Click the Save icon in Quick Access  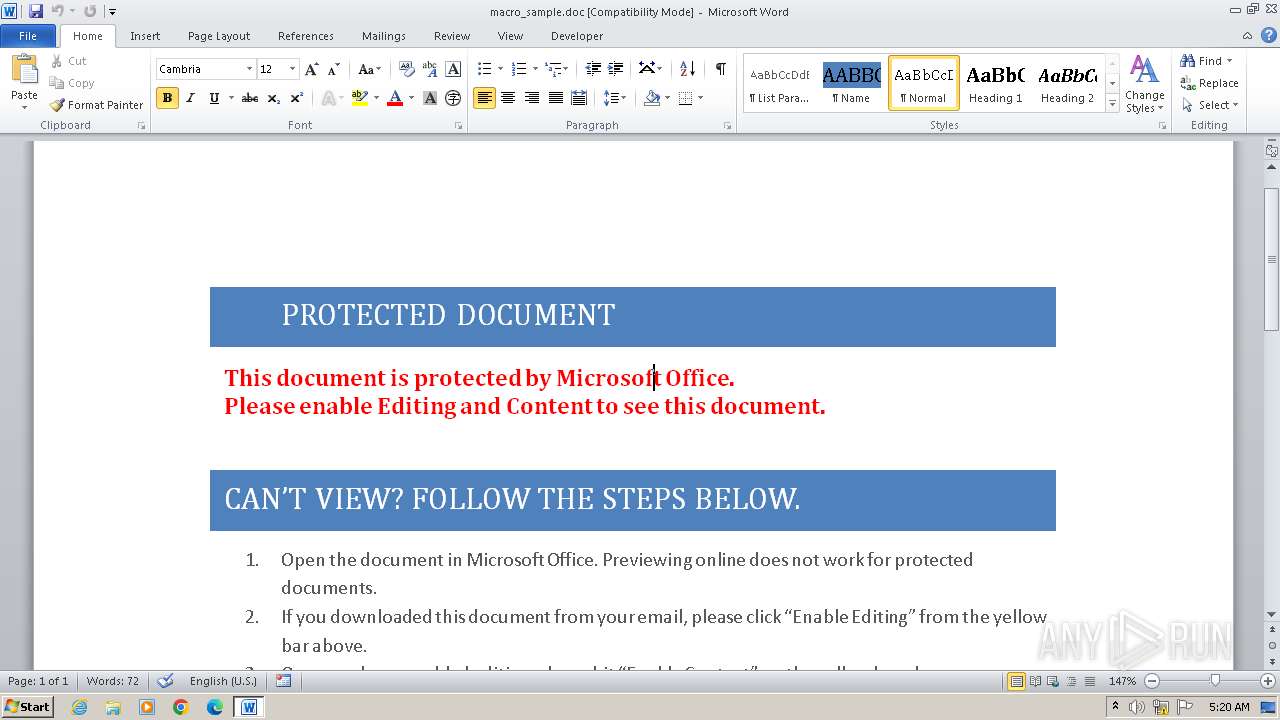(36, 11)
